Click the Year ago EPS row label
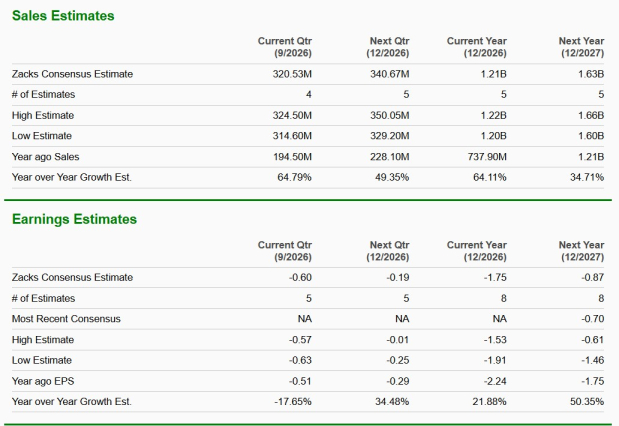 coord(43,381)
